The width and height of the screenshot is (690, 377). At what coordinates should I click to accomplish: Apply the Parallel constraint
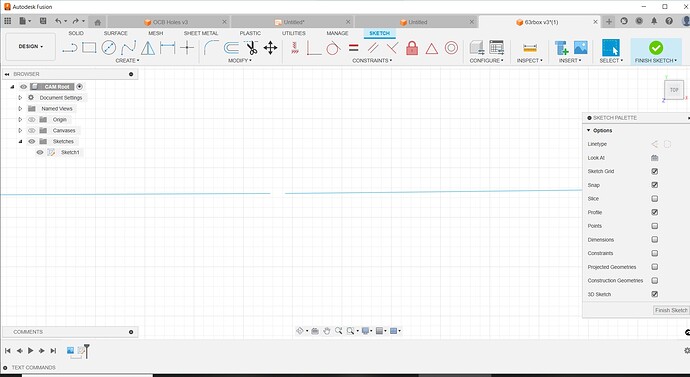pos(373,48)
